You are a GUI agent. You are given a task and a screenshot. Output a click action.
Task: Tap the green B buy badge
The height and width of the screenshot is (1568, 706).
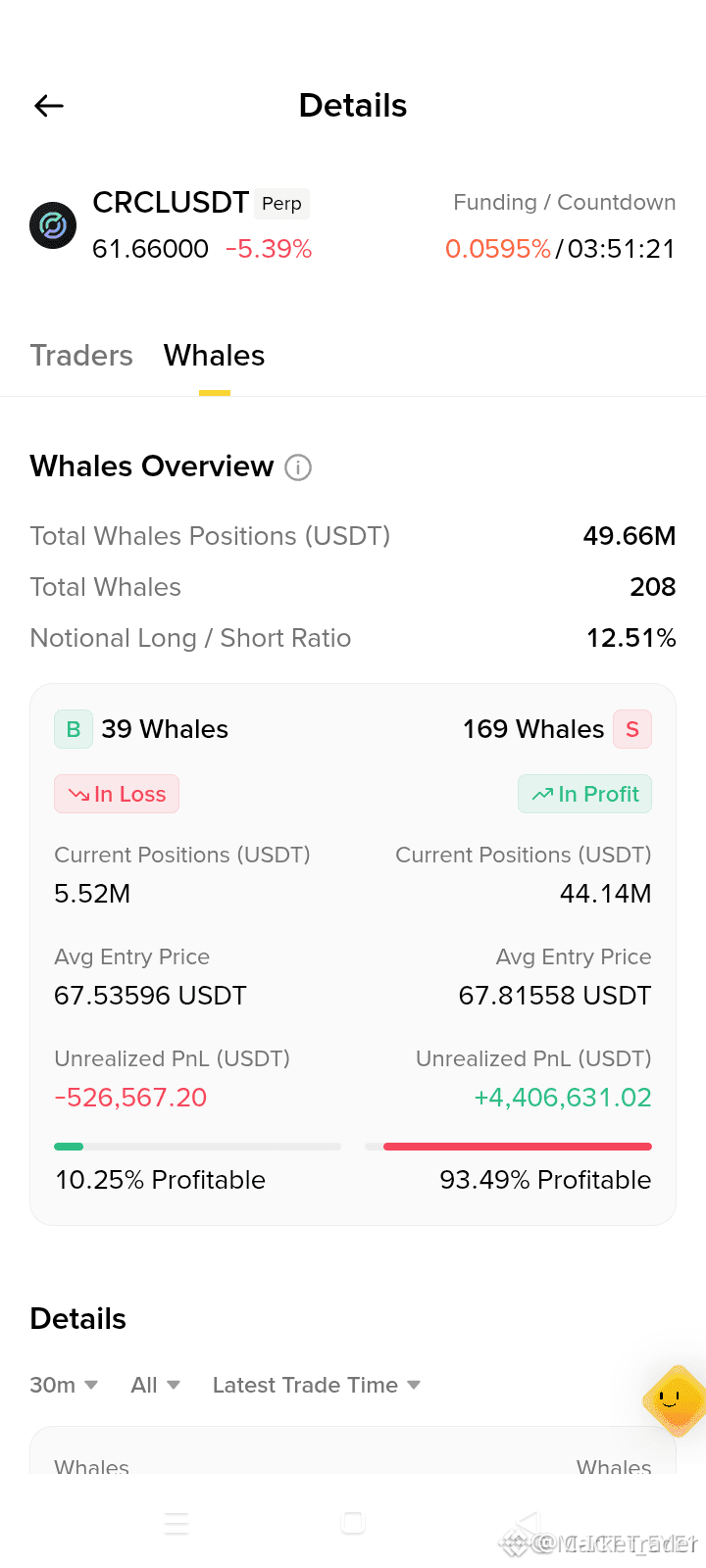[74, 729]
